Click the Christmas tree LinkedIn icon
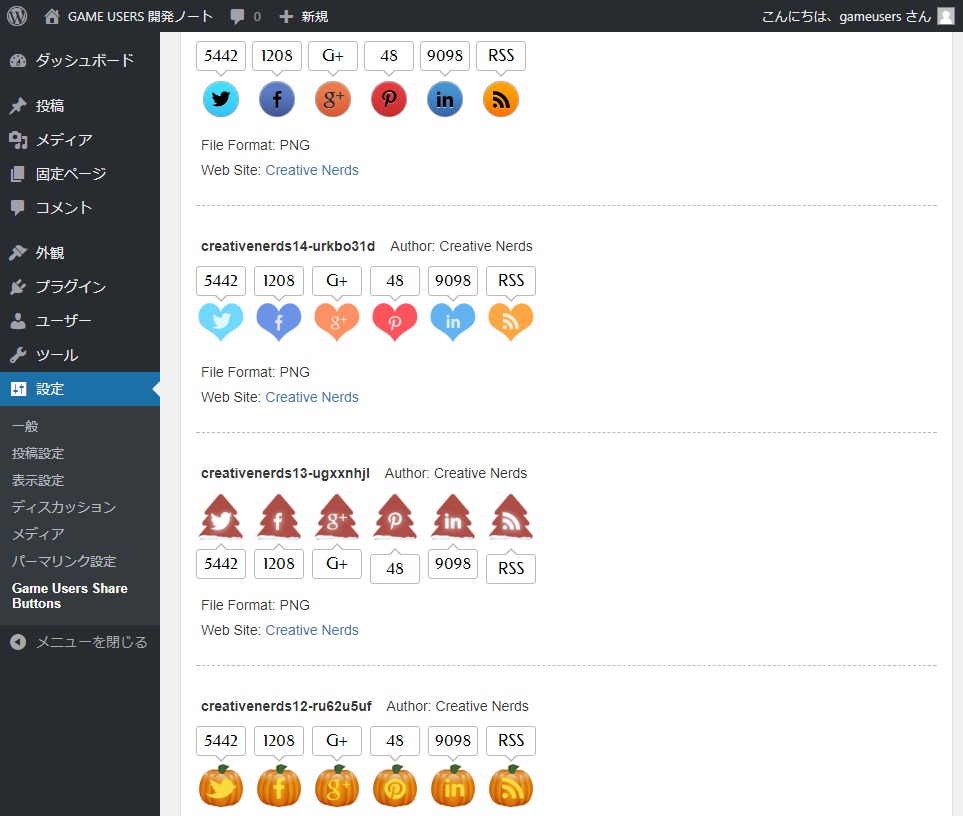Viewport: 963px width, 816px height. point(453,517)
